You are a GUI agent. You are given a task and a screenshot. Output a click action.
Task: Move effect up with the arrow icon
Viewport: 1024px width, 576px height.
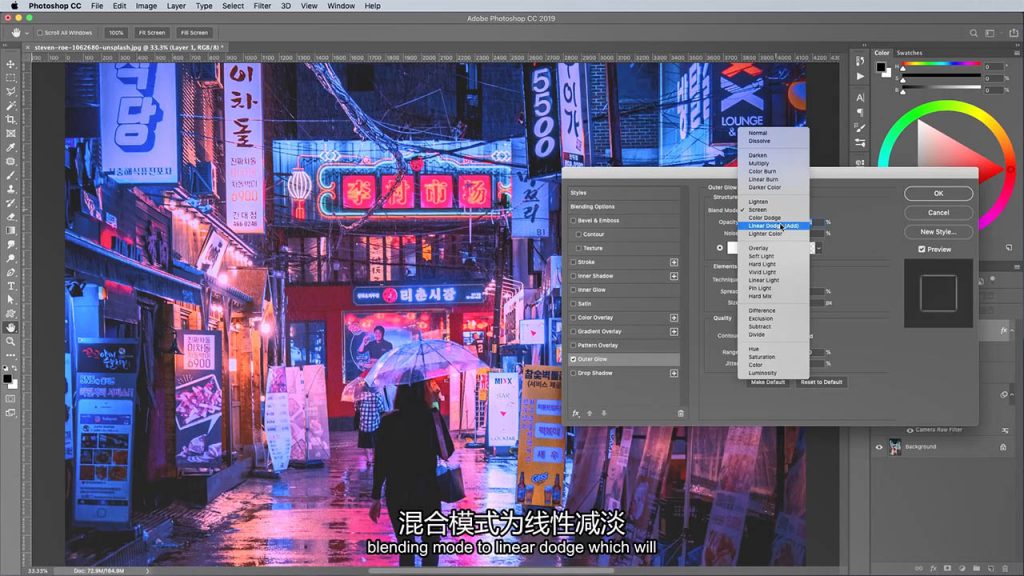coord(589,413)
